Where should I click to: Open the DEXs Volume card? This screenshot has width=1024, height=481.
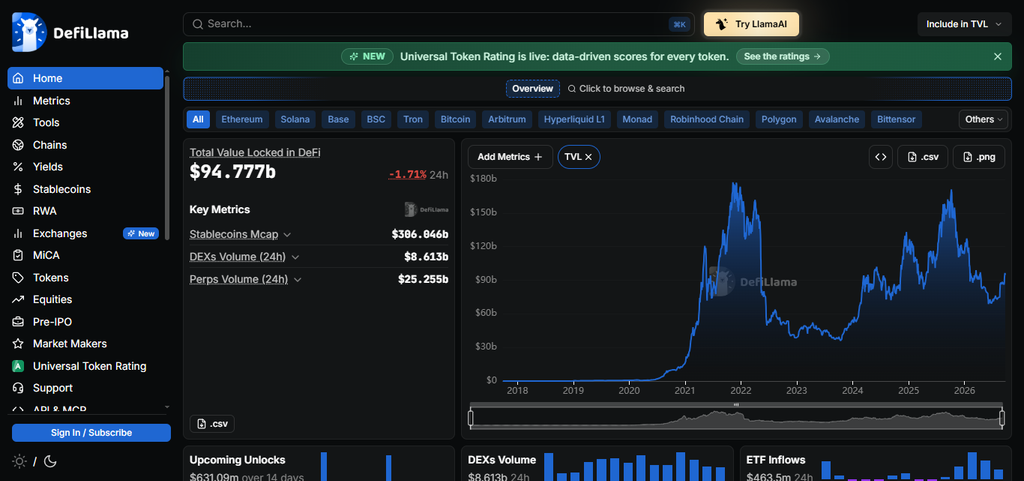597,463
